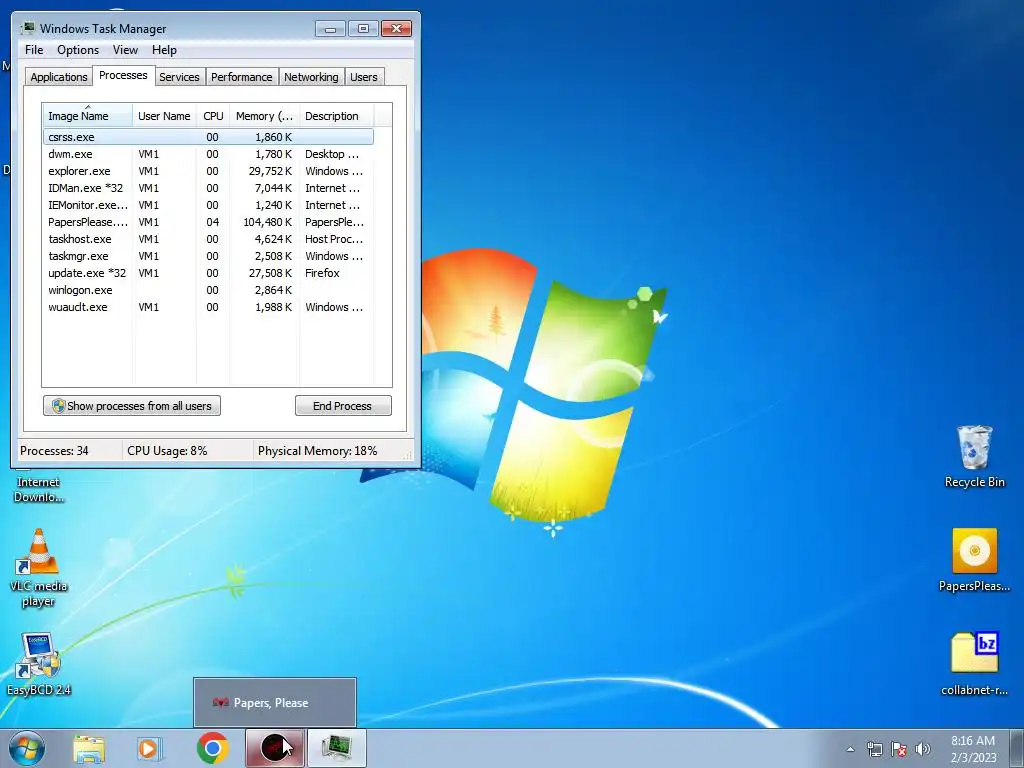Open Windows Explorer from the taskbar

(89, 749)
